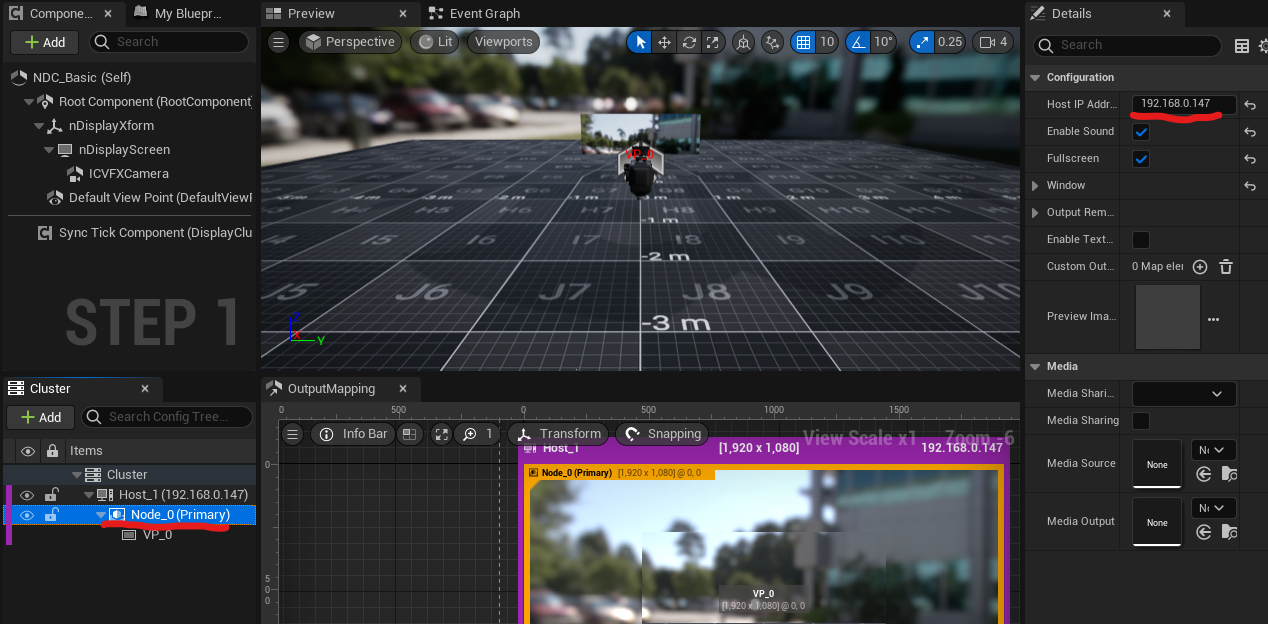Add a cluster item with Add button

tap(41, 417)
